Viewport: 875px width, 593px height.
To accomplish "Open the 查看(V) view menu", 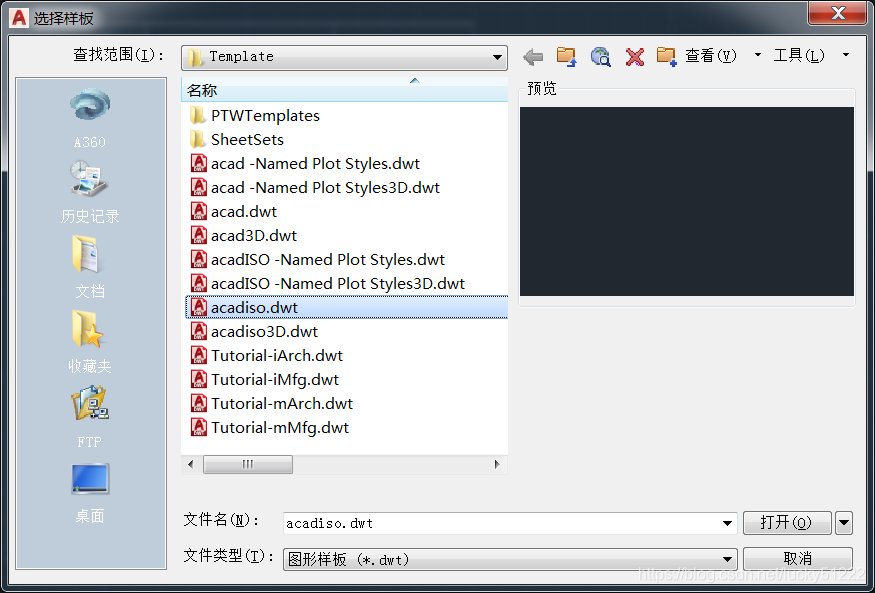I will pos(710,56).
